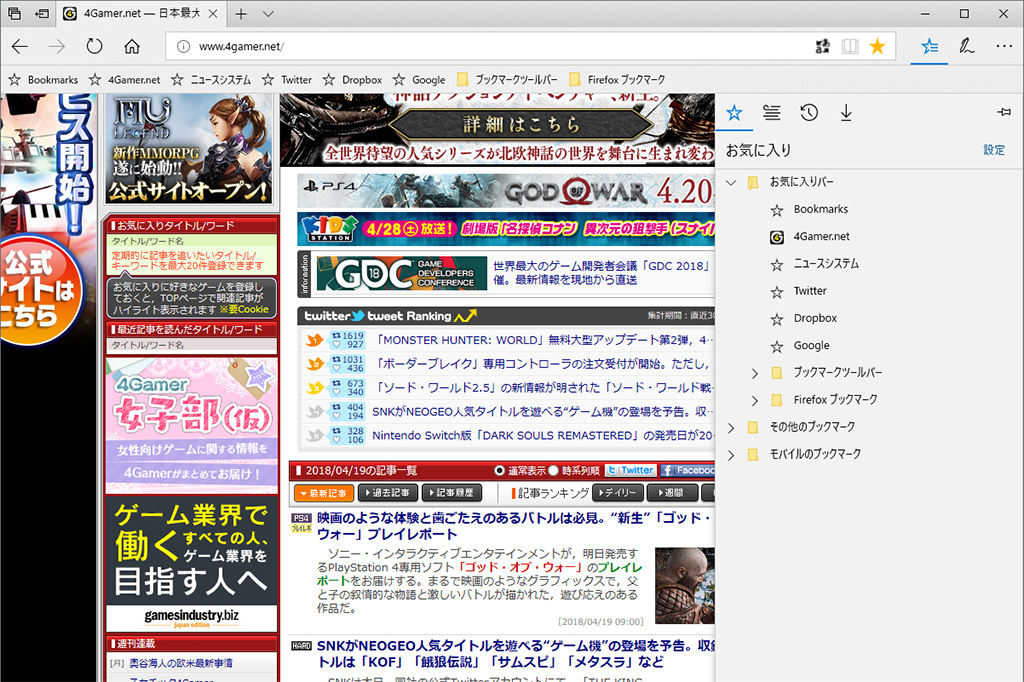
Task: Show tab previews chevron
Action: click(268, 14)
